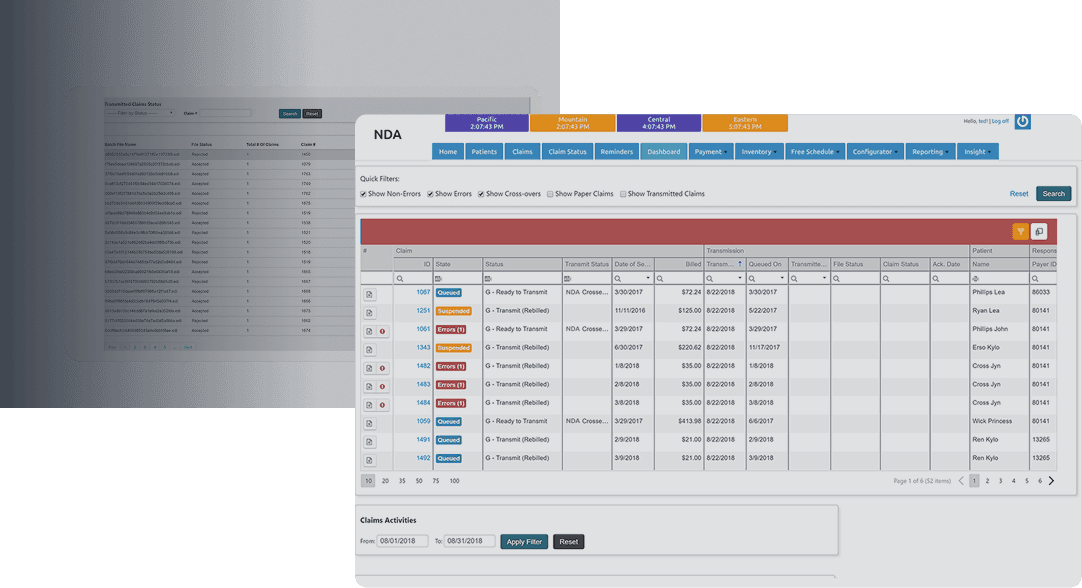1082x588 pixels.
Task: Set page size to 50 items
Action: click(x=419, y=481)
